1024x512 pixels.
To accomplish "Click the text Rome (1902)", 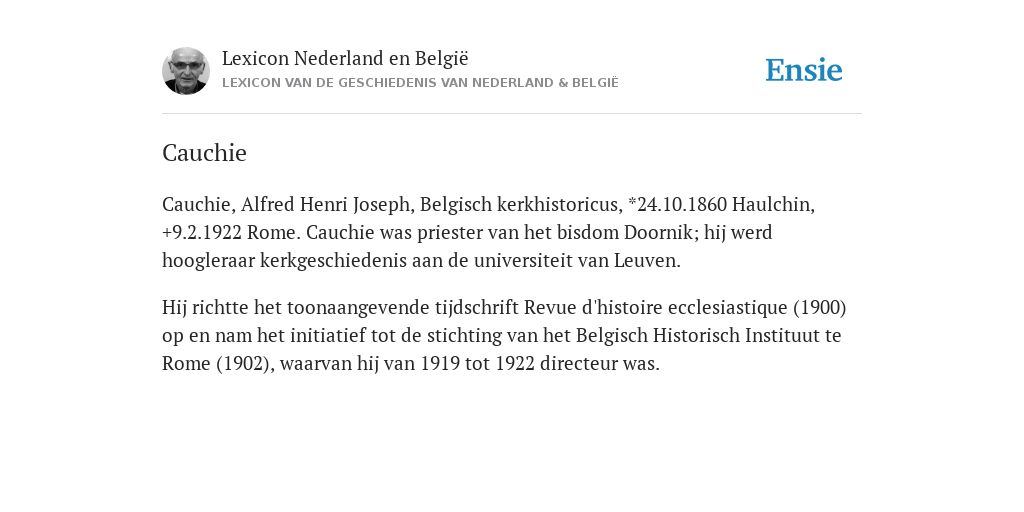I will pyautogui.click(x=216, y=364).
